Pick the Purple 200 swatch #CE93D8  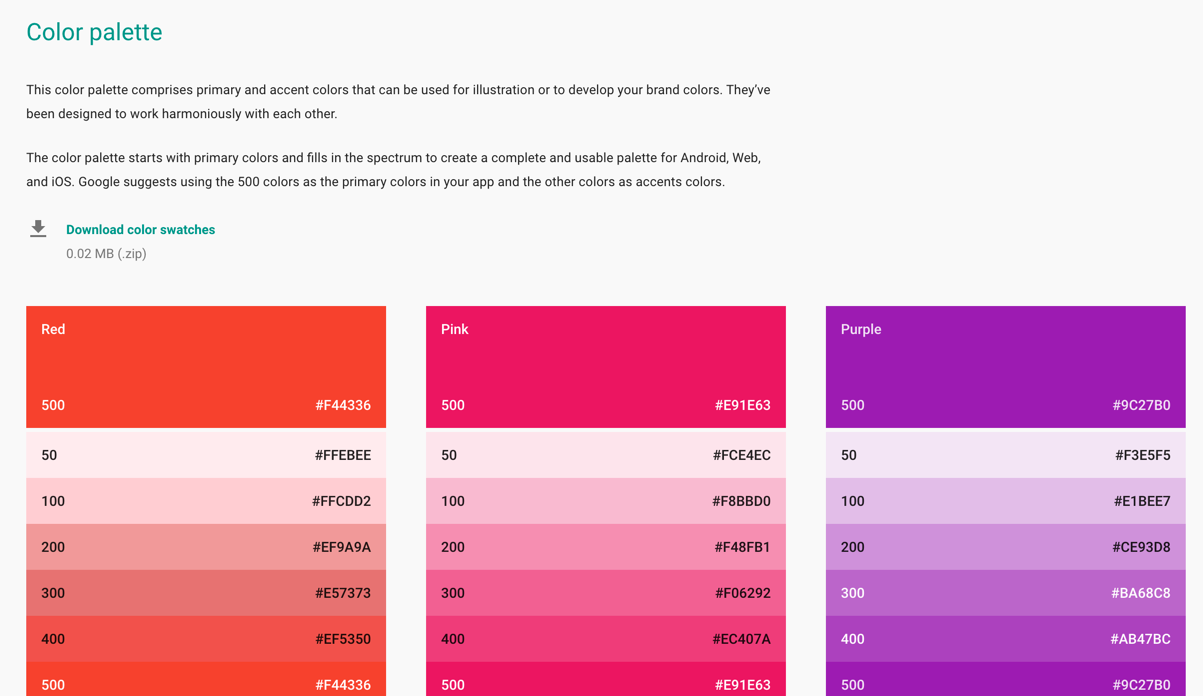click(1006, 547)
